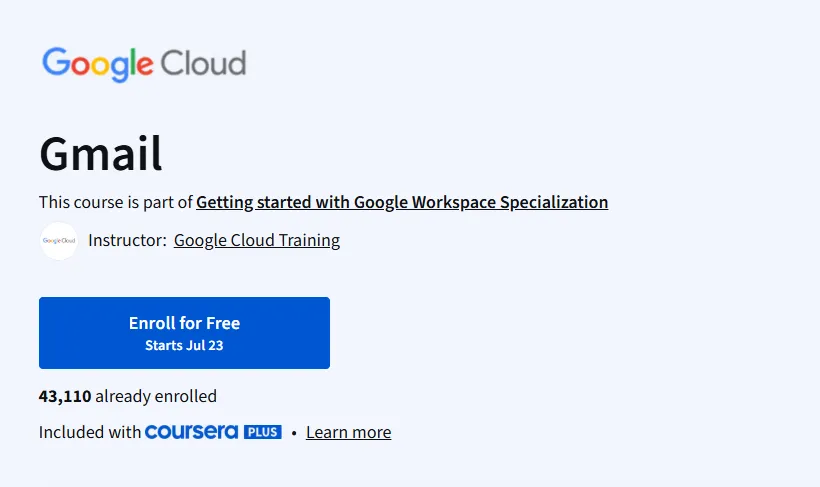The image size is (820, 487).
Task: Click the Included with text
Action: [x=90, y=432]
